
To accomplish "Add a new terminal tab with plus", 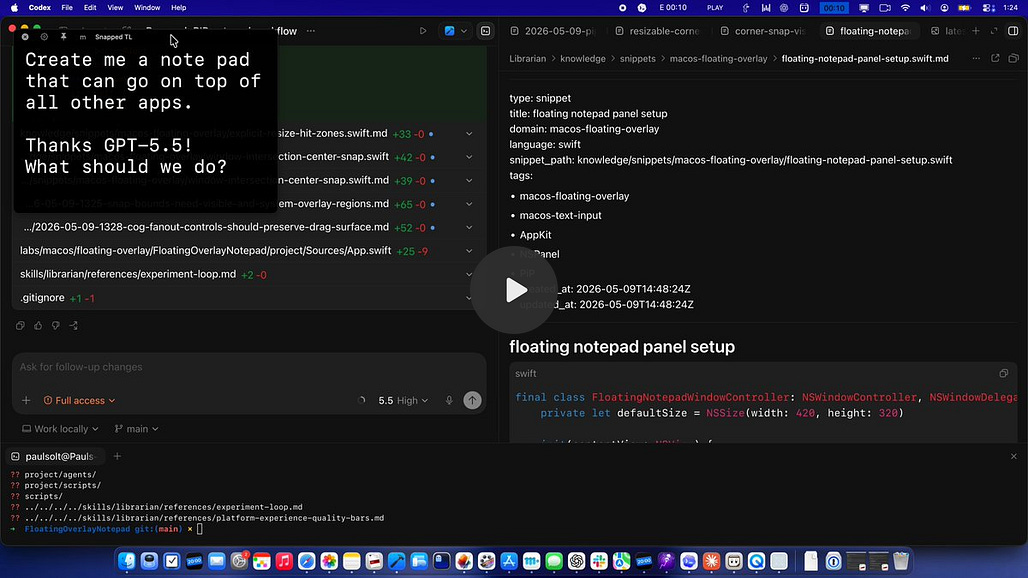I will tap(117, 456).
